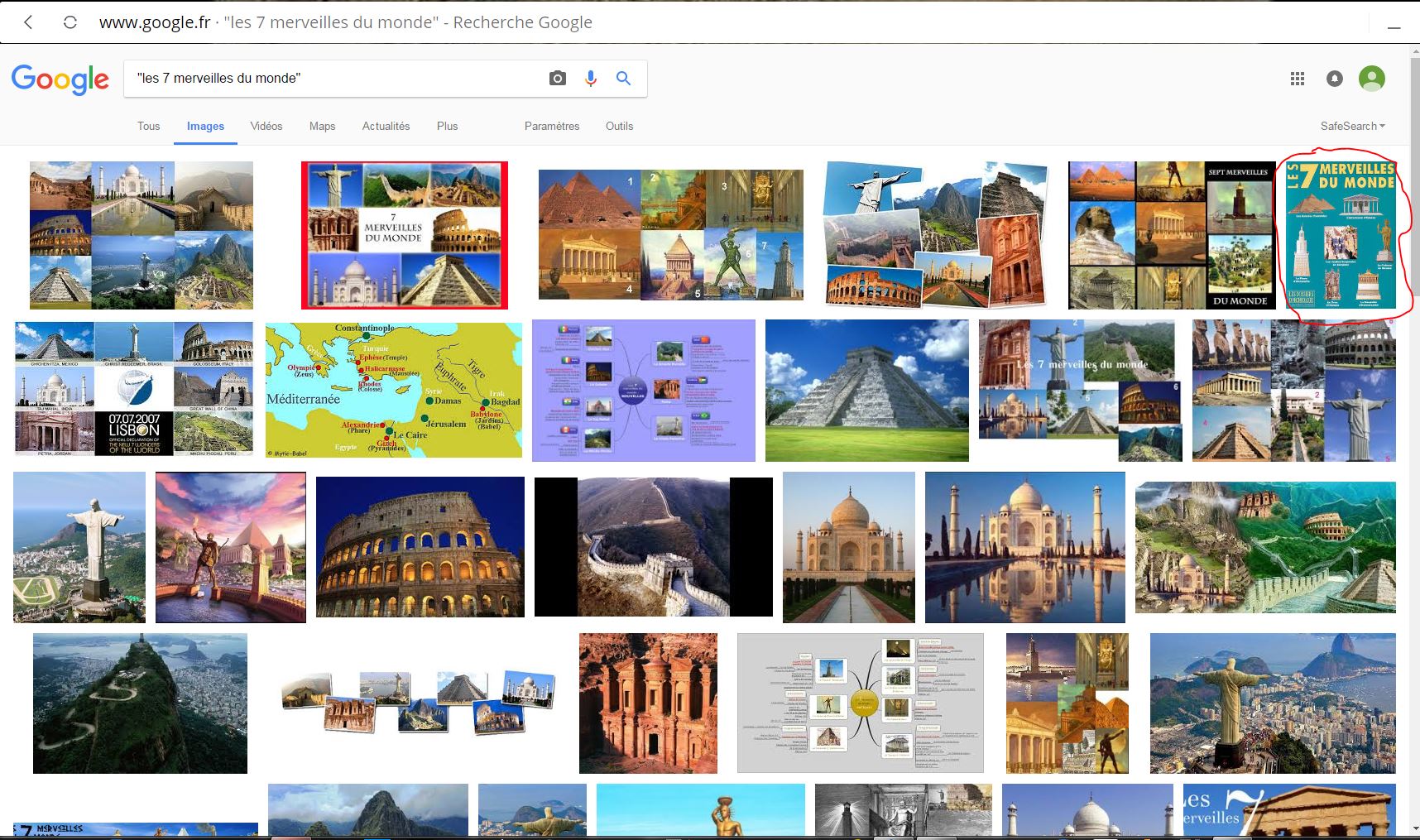Click the blue magnifier search button

pos(624,79)
